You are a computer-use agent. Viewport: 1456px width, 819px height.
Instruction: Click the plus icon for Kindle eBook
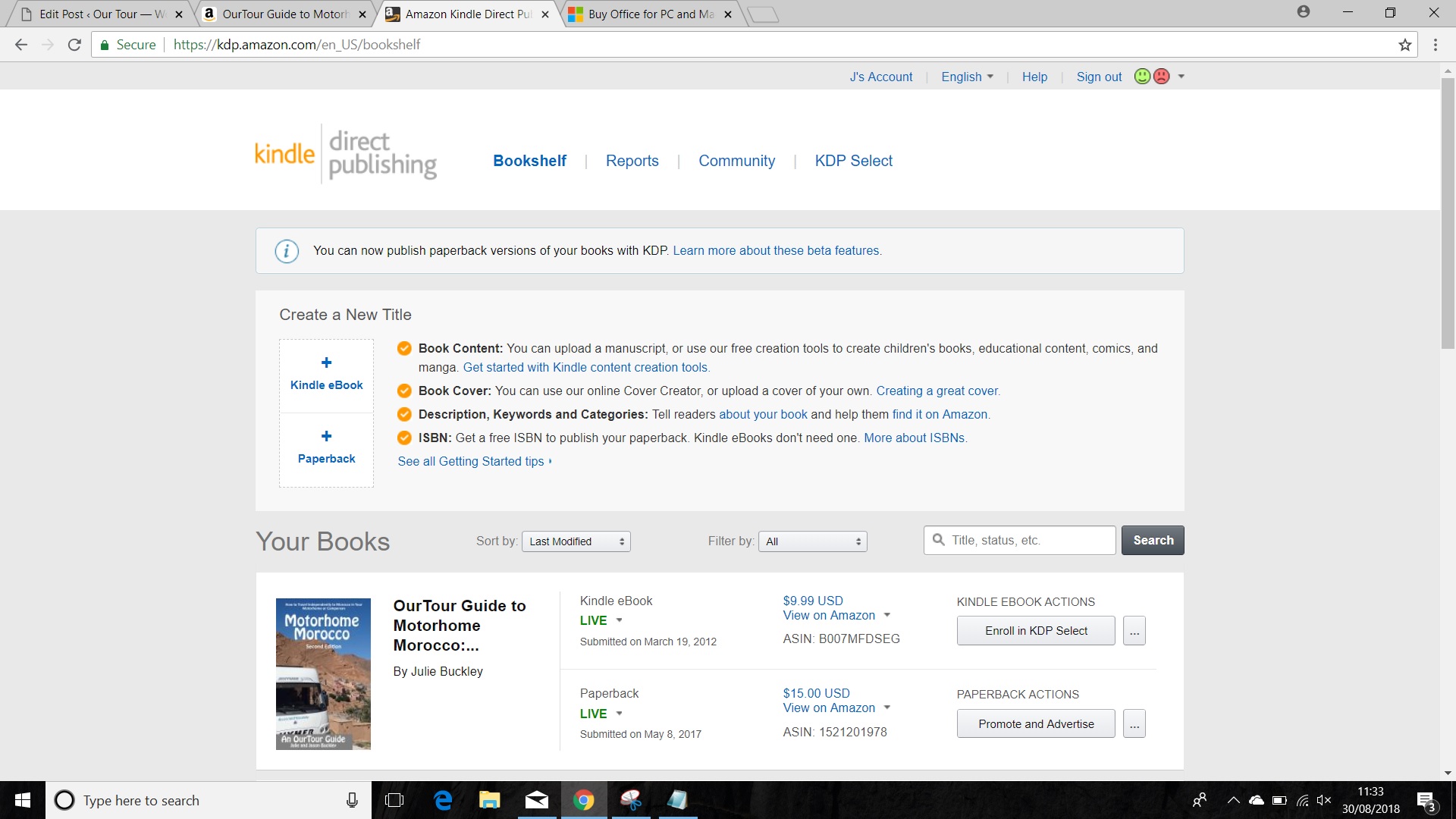326,362
